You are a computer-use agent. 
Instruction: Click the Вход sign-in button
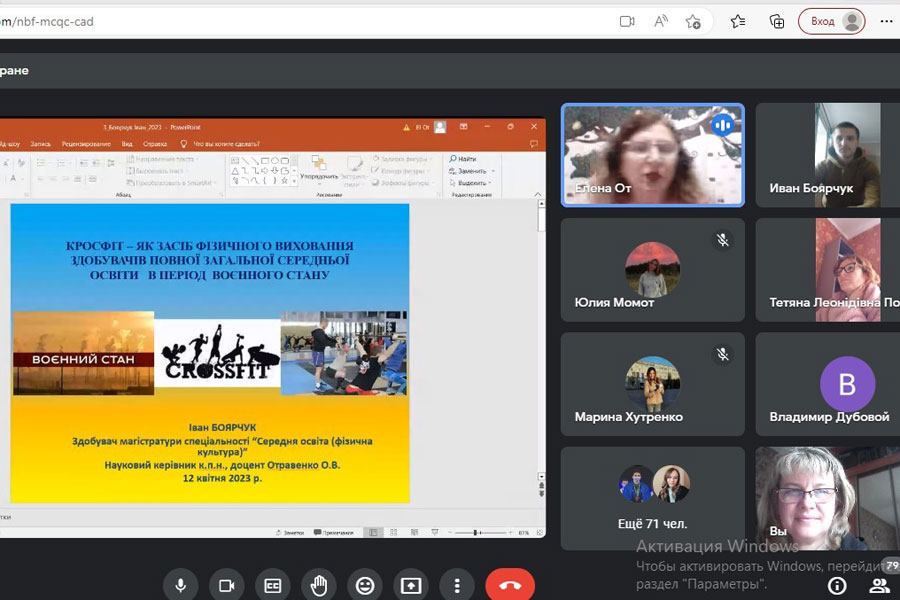(x=832, y=21)
